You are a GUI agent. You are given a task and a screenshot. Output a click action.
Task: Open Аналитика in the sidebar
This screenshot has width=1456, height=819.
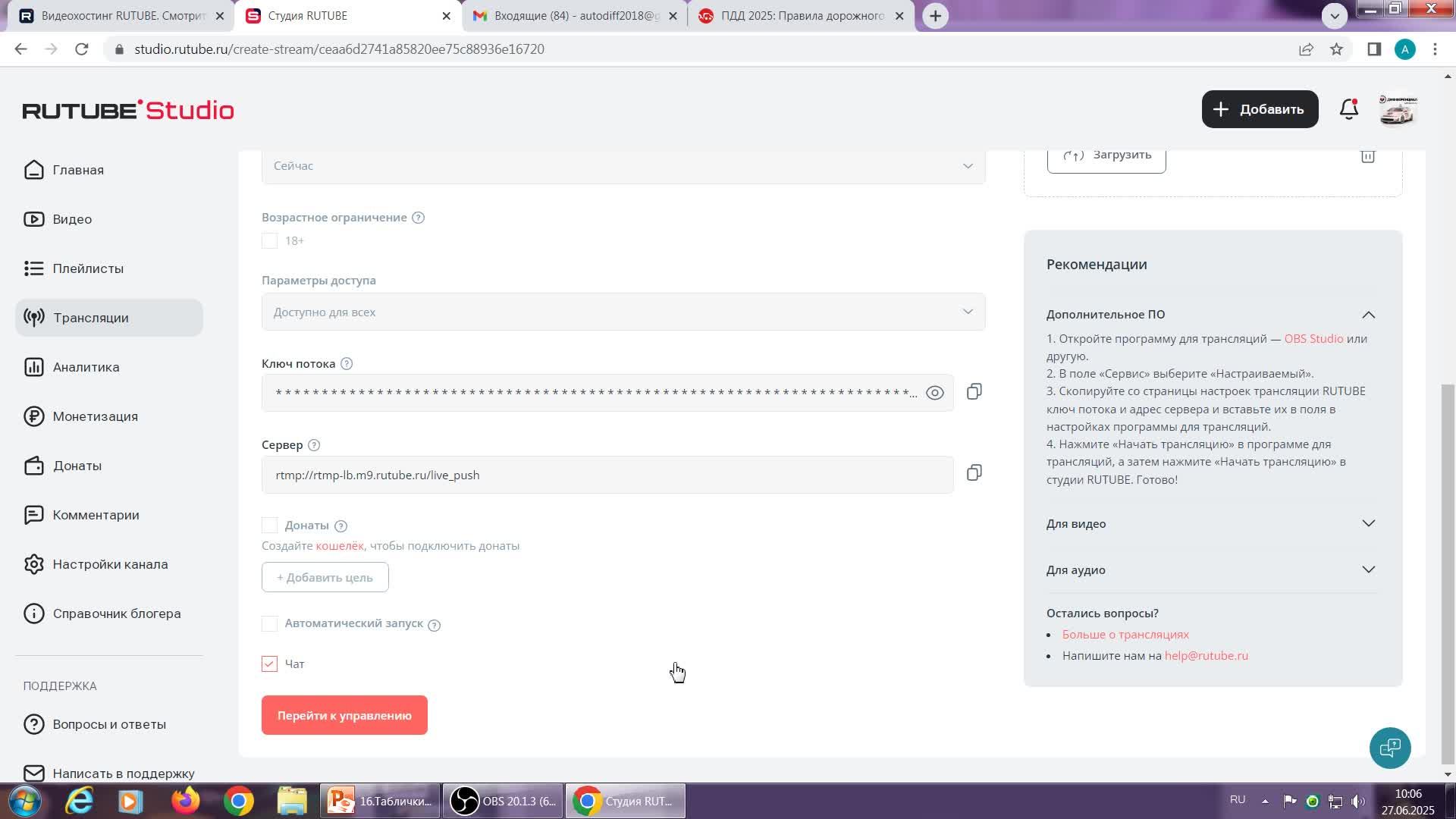click(86, 367)
